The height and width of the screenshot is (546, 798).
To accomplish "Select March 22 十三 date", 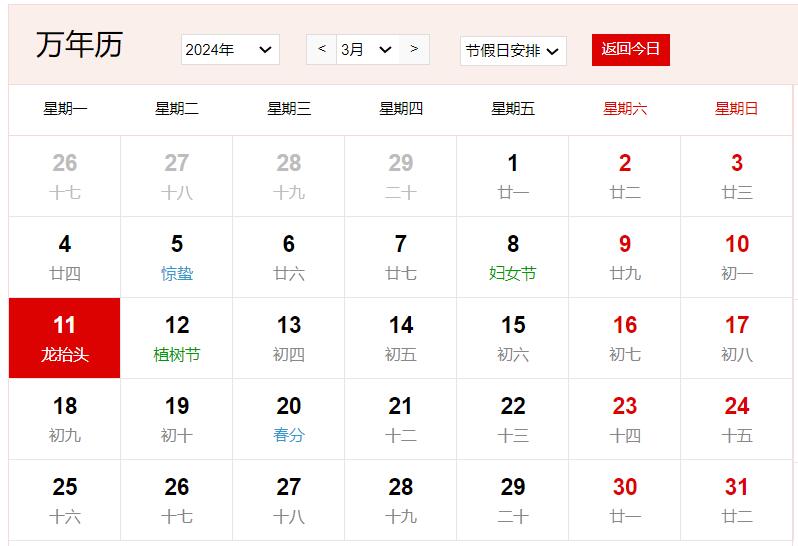I will coord(513,419).
